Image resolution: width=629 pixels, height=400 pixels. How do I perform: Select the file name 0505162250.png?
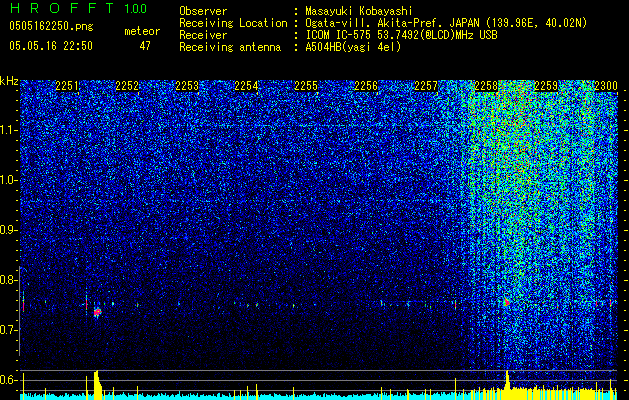pos(51,26)
